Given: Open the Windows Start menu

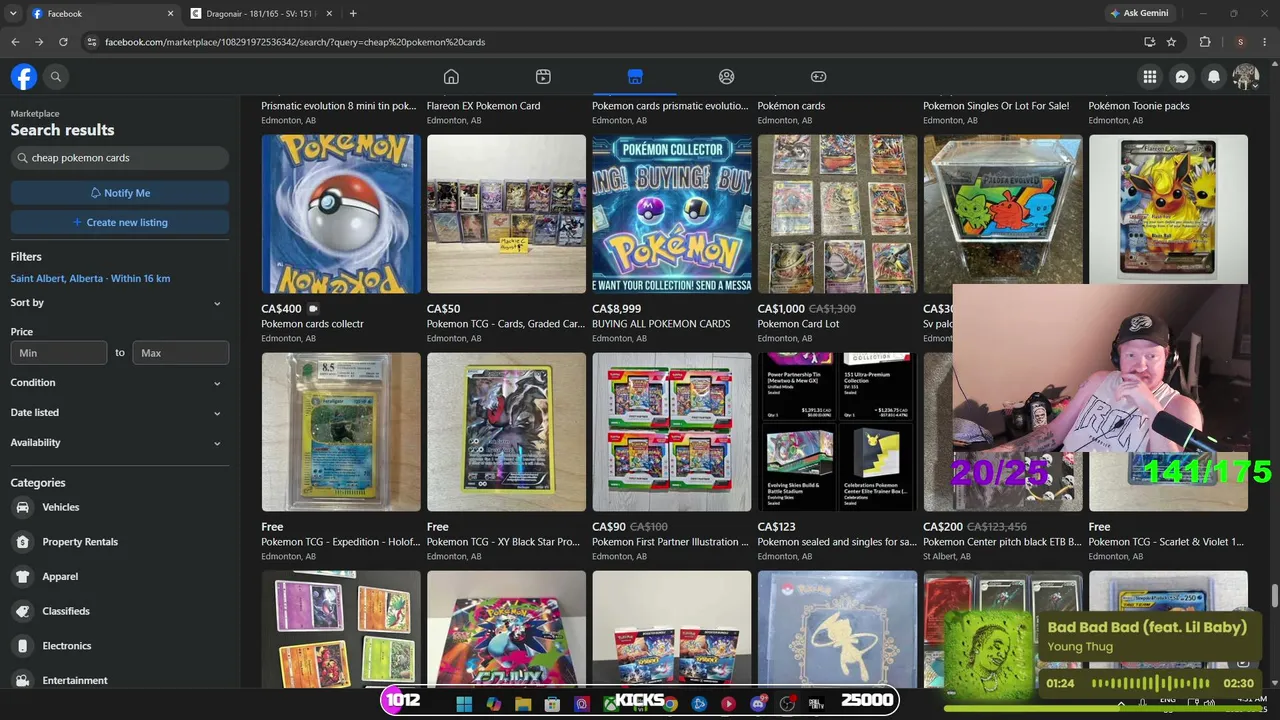Looking at the screenshot, I should tap(464, 704).
